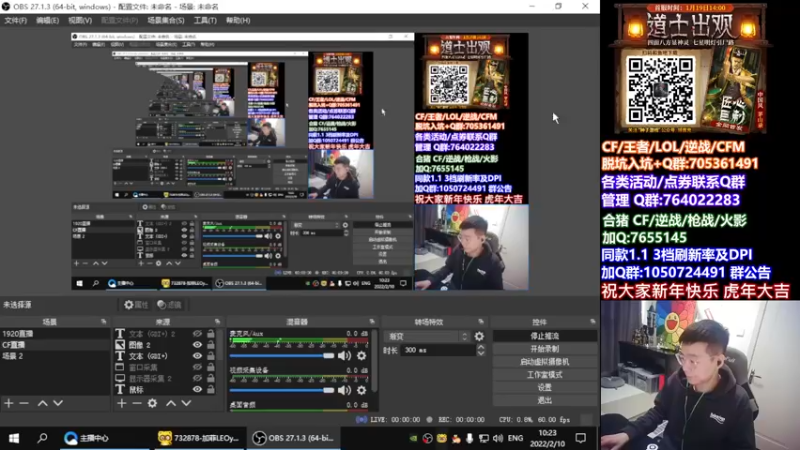Undock the 控件 panel using its header icon

click(592, 322)
